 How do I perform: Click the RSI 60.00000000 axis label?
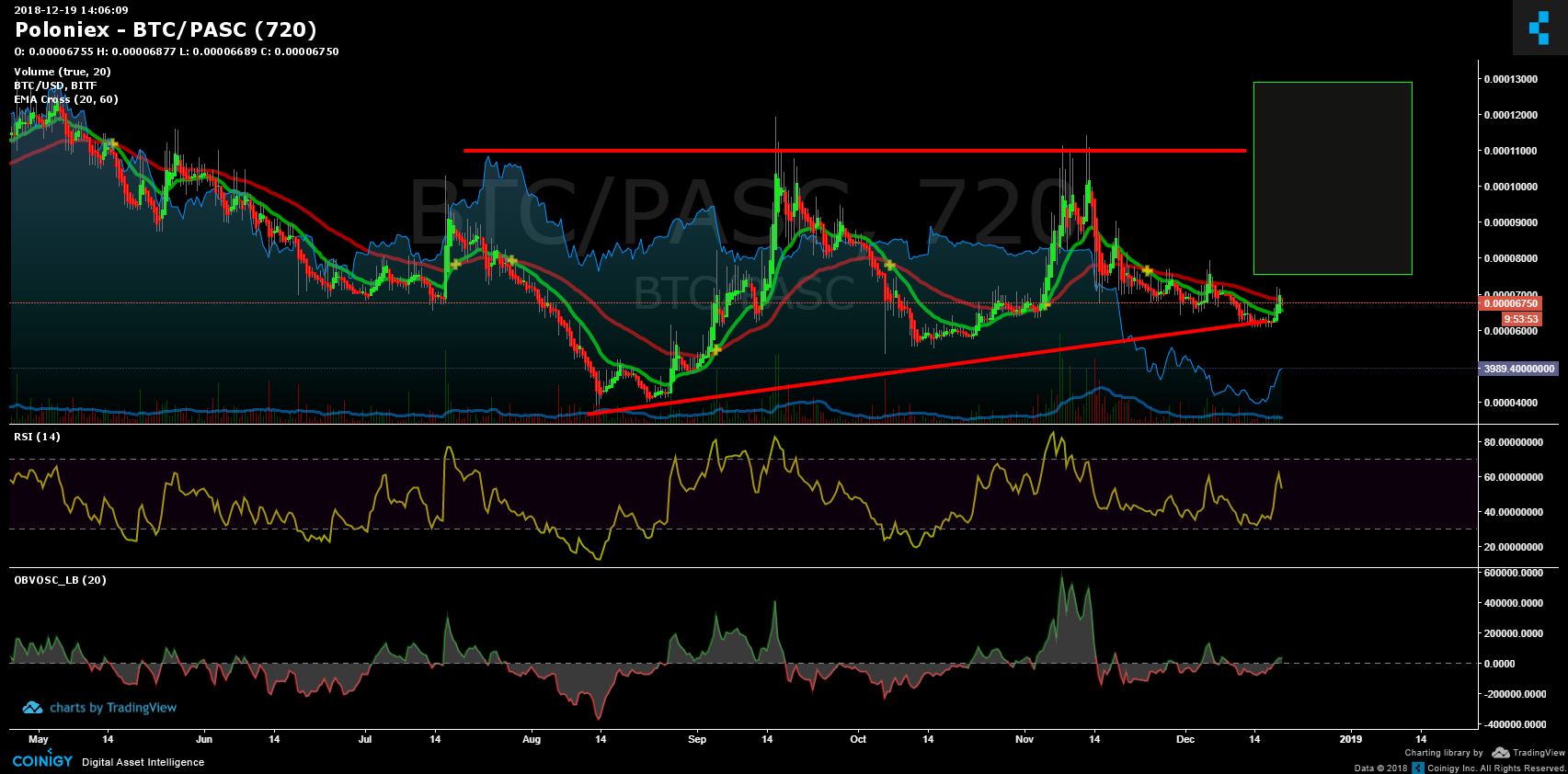coord(1513,477)
